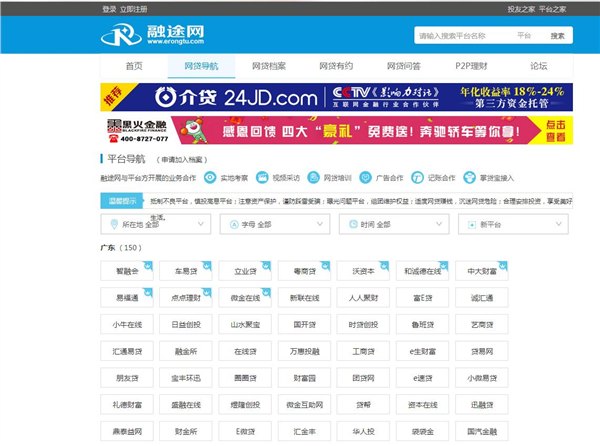Open the 万惠投融 platform
600x446 pixels.
[x=304, y=351]
